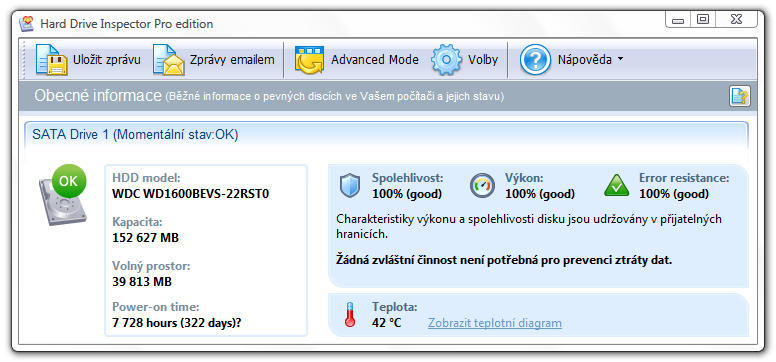Image resolution: width=776 pixels, height=362 pixels.
Task: Select the SATA Drive 1 header
Action: pyautogui.click(x=387, y=135)
